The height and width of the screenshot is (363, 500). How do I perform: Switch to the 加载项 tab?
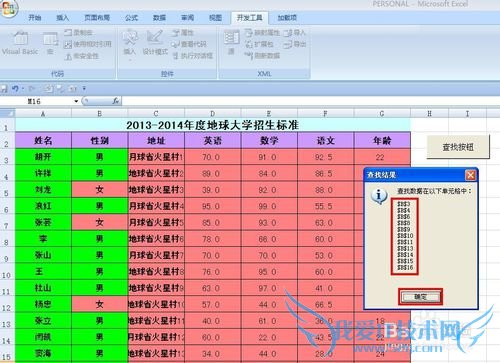(x=287, y=18)
